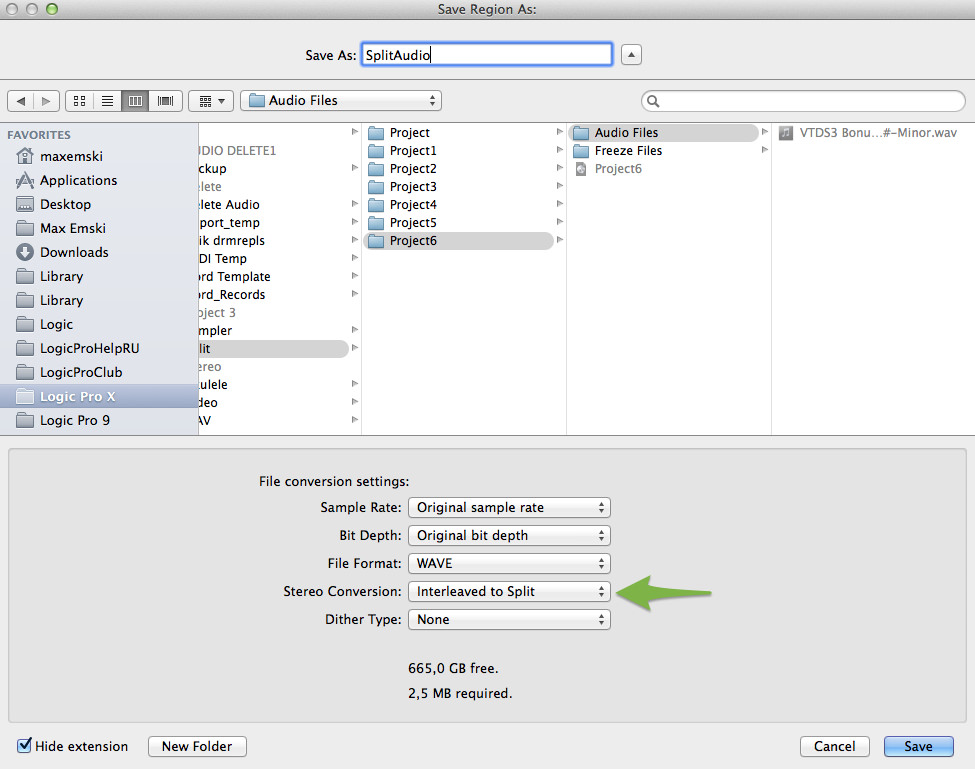Image resolution: width=975 pixels, height=769 pixels.
Task: Click the forward navigation arrow
Action: pyautogui.click(x=45, y=100)
